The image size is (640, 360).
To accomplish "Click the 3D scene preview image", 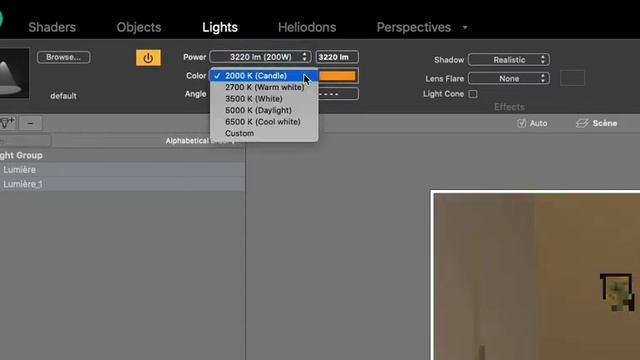I will point(536,276).
